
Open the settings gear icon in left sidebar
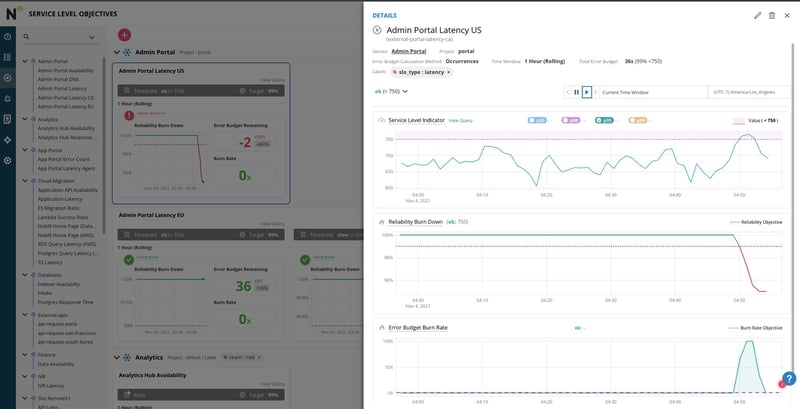point(8,161)
